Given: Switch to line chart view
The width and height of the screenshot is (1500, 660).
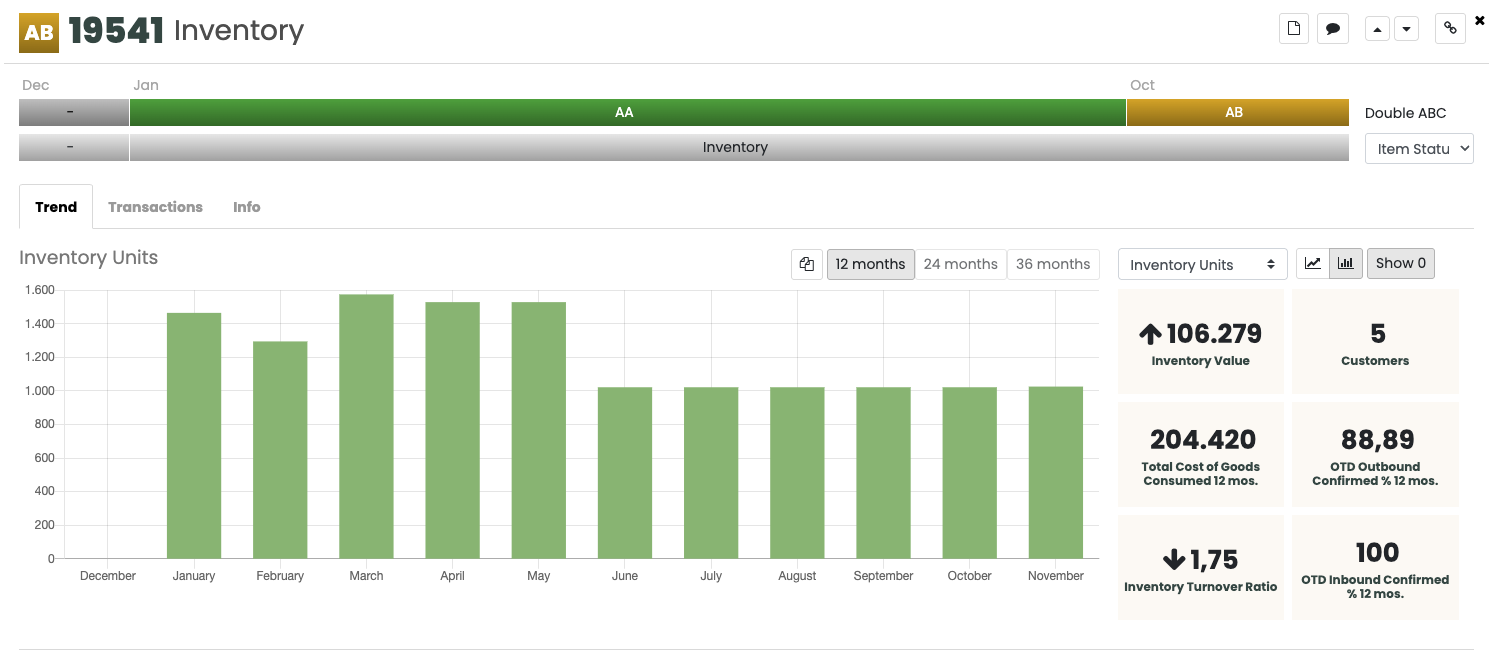Looking at the screenshot, I should (1313, 264).
